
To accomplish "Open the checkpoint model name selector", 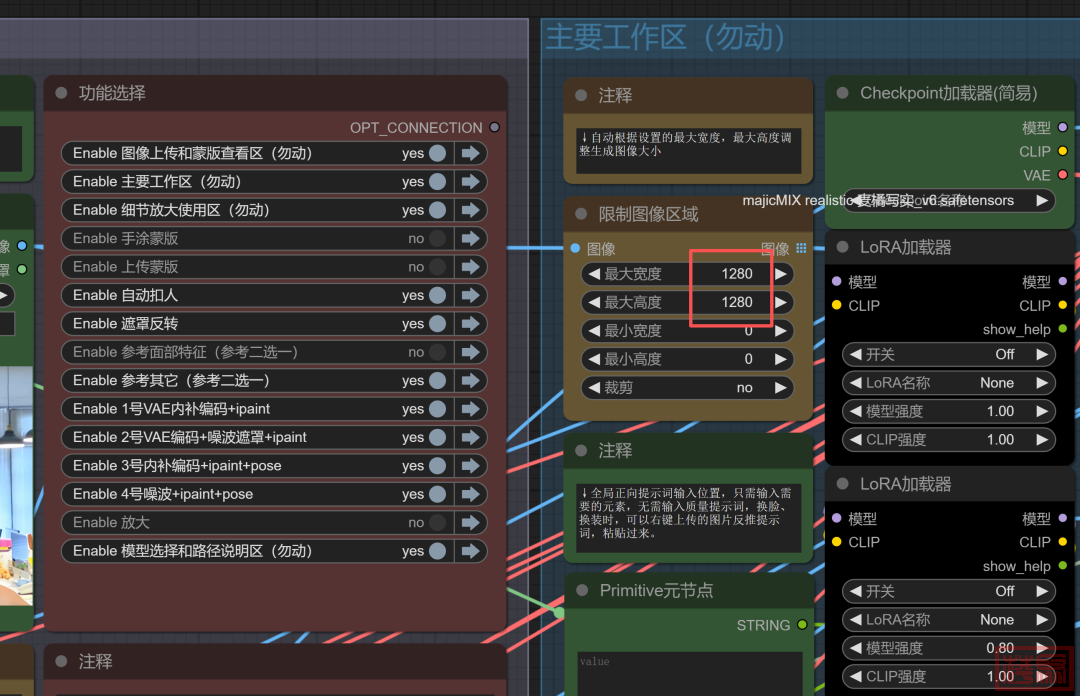I will coord(947,201).
